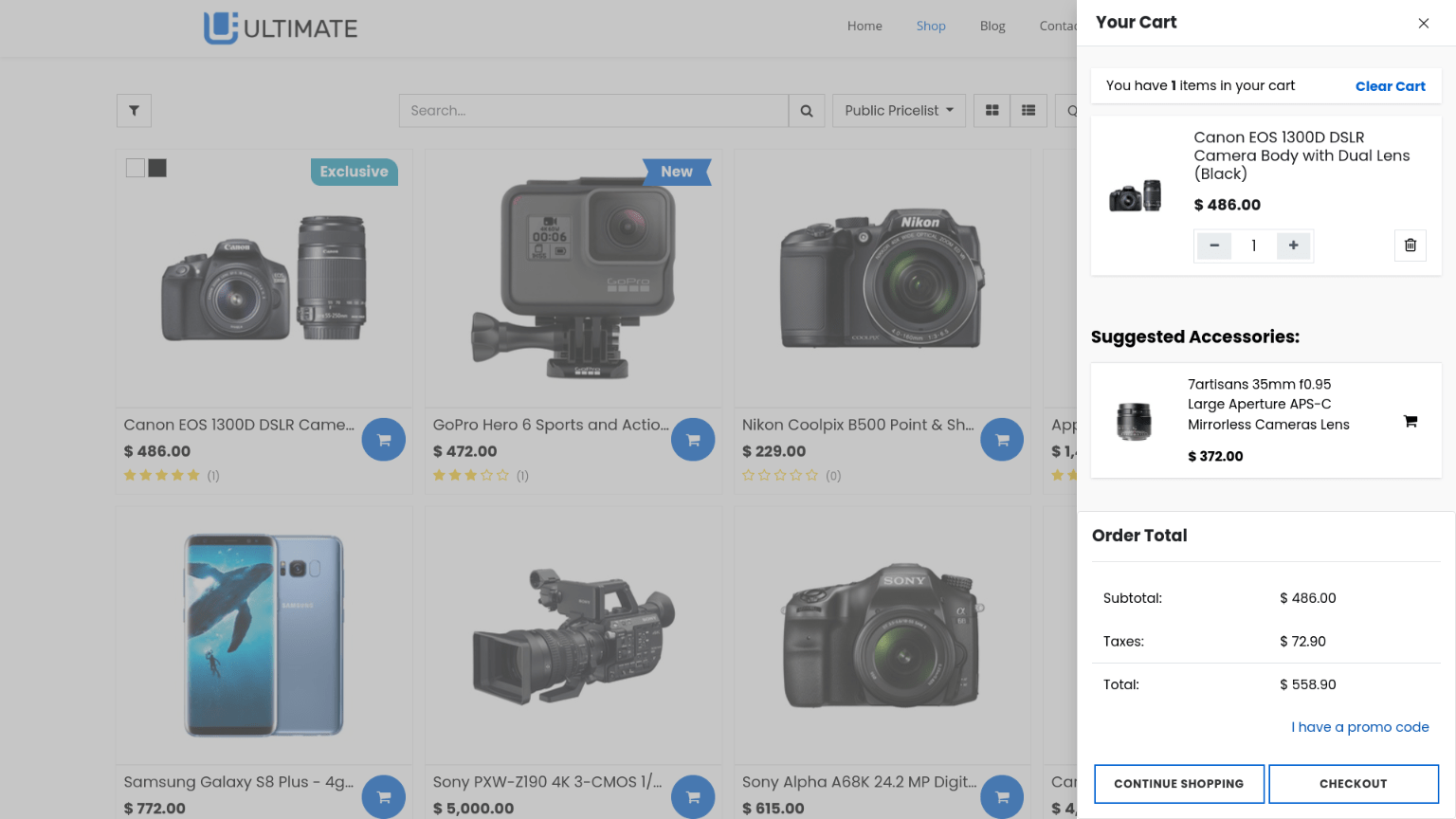The width and height of the screenshot is (1456, 819).
Task: Add Nikon Coolpix B500 to cart
Action: point(1002,440)
